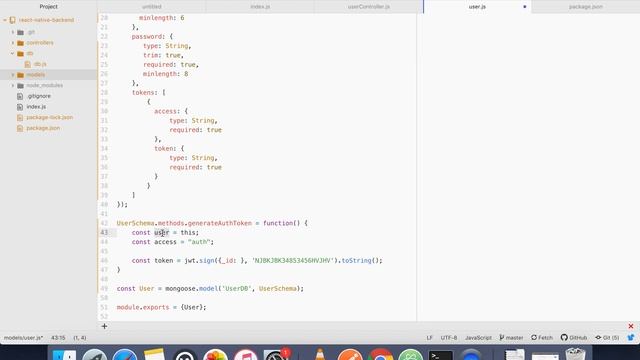
Task: Click the 43:15 cursor position indicator
Action: click(58, 338)
